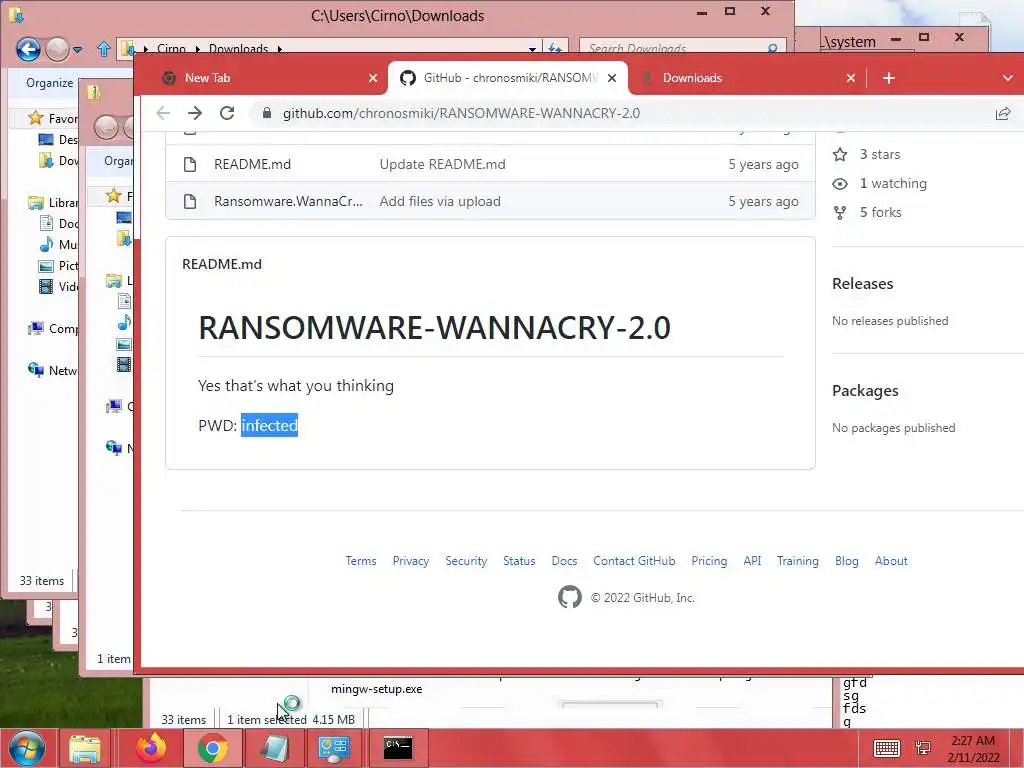Open recent locations dropdown in Explorer
1024x768 pixels.
click(78, 50)
